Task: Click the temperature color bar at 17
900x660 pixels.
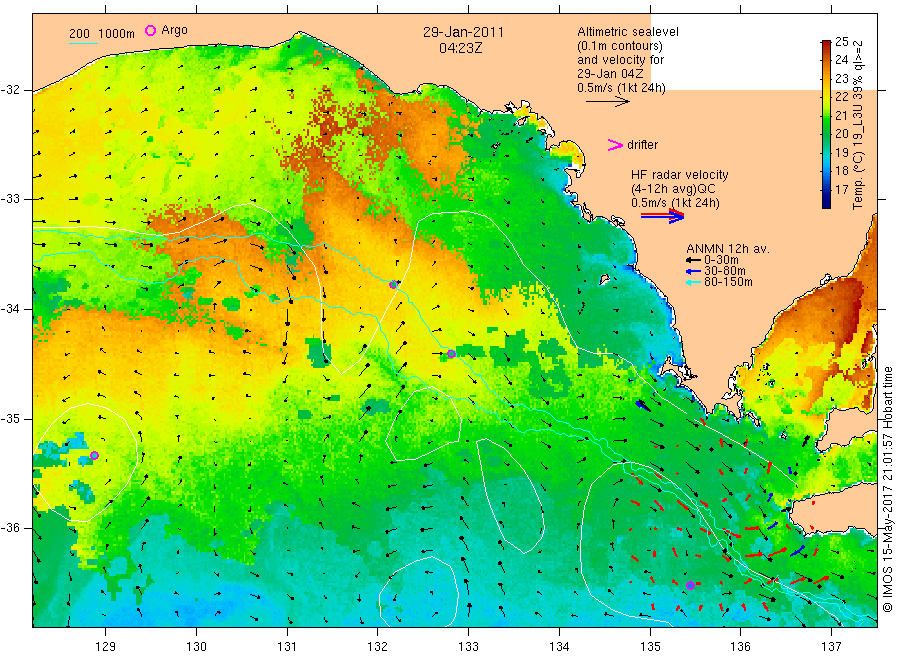Action: pos(826,189)
